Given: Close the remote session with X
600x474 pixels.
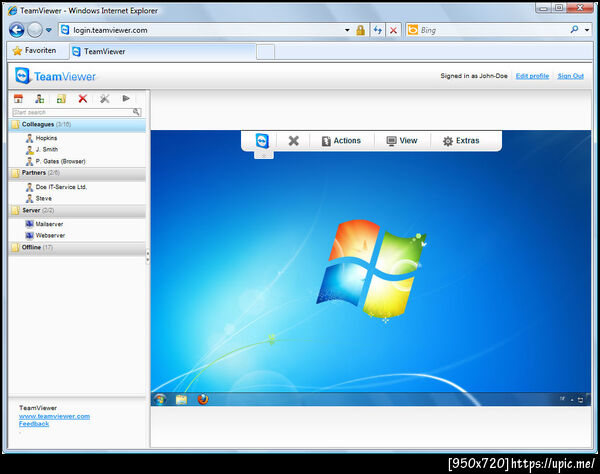Looking at the screenshot, I should click(293, 141).
